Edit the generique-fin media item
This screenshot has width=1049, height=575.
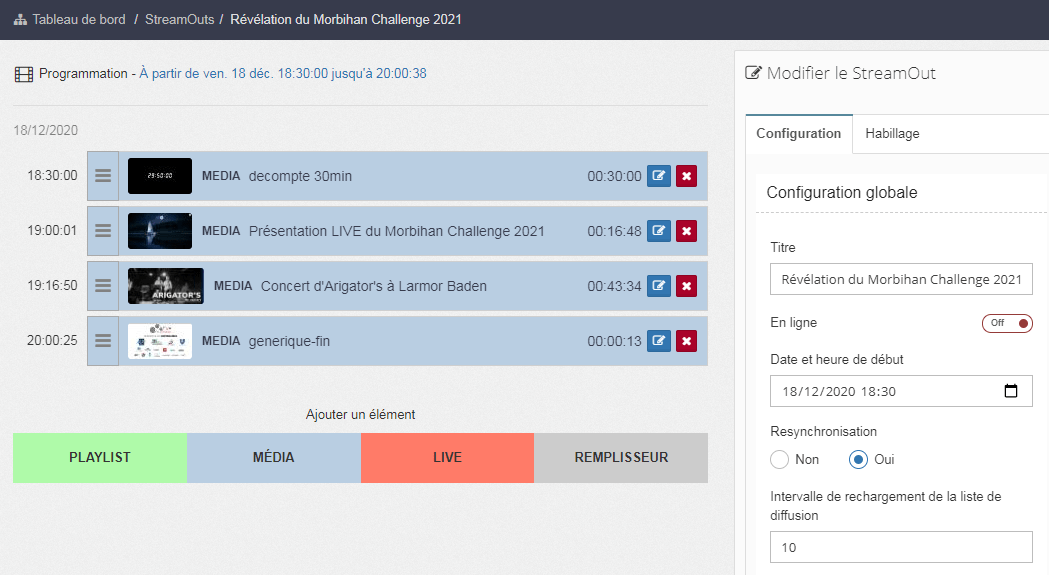(659, 341)
